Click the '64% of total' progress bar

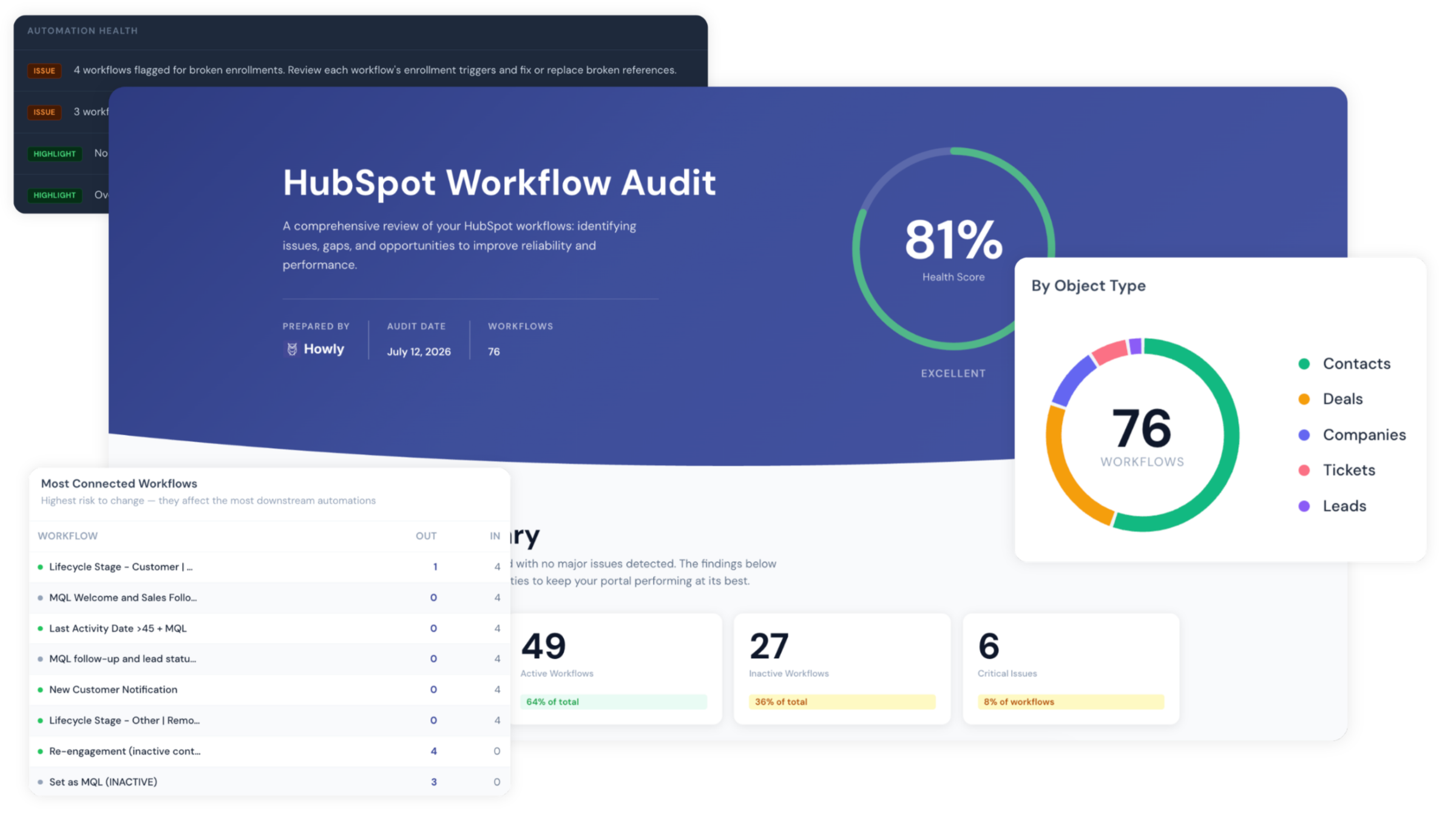click(614, 702)
